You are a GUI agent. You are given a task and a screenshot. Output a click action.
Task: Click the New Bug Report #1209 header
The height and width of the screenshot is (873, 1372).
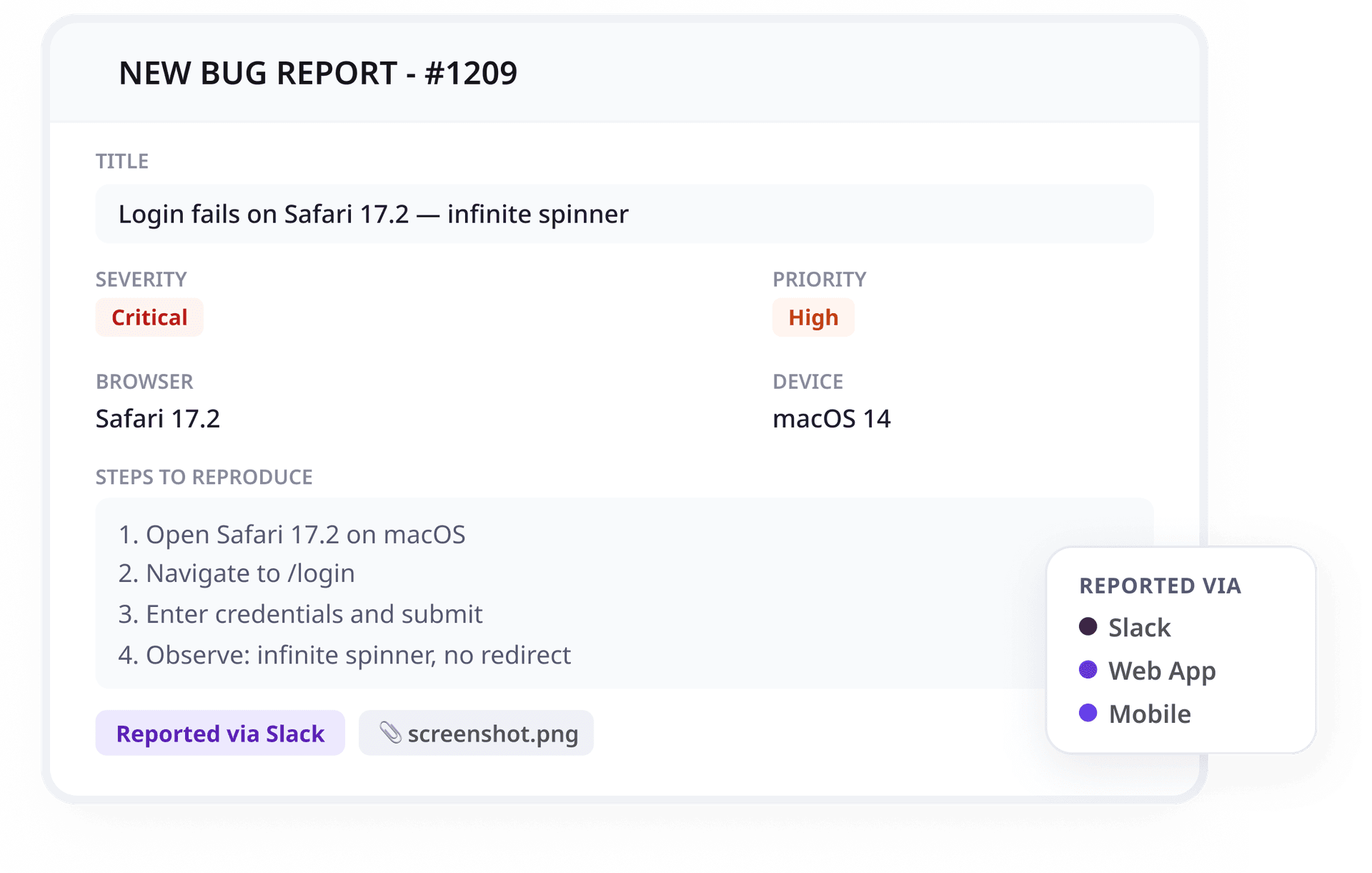pyautogui.click(x=318, y=73)
